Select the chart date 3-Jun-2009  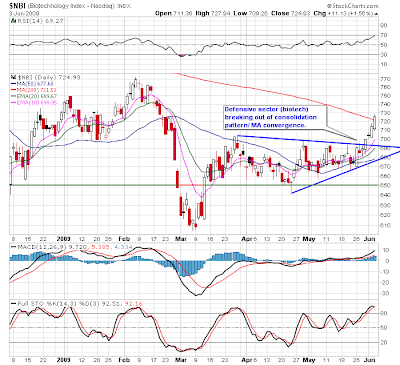[x=24, y=13]
